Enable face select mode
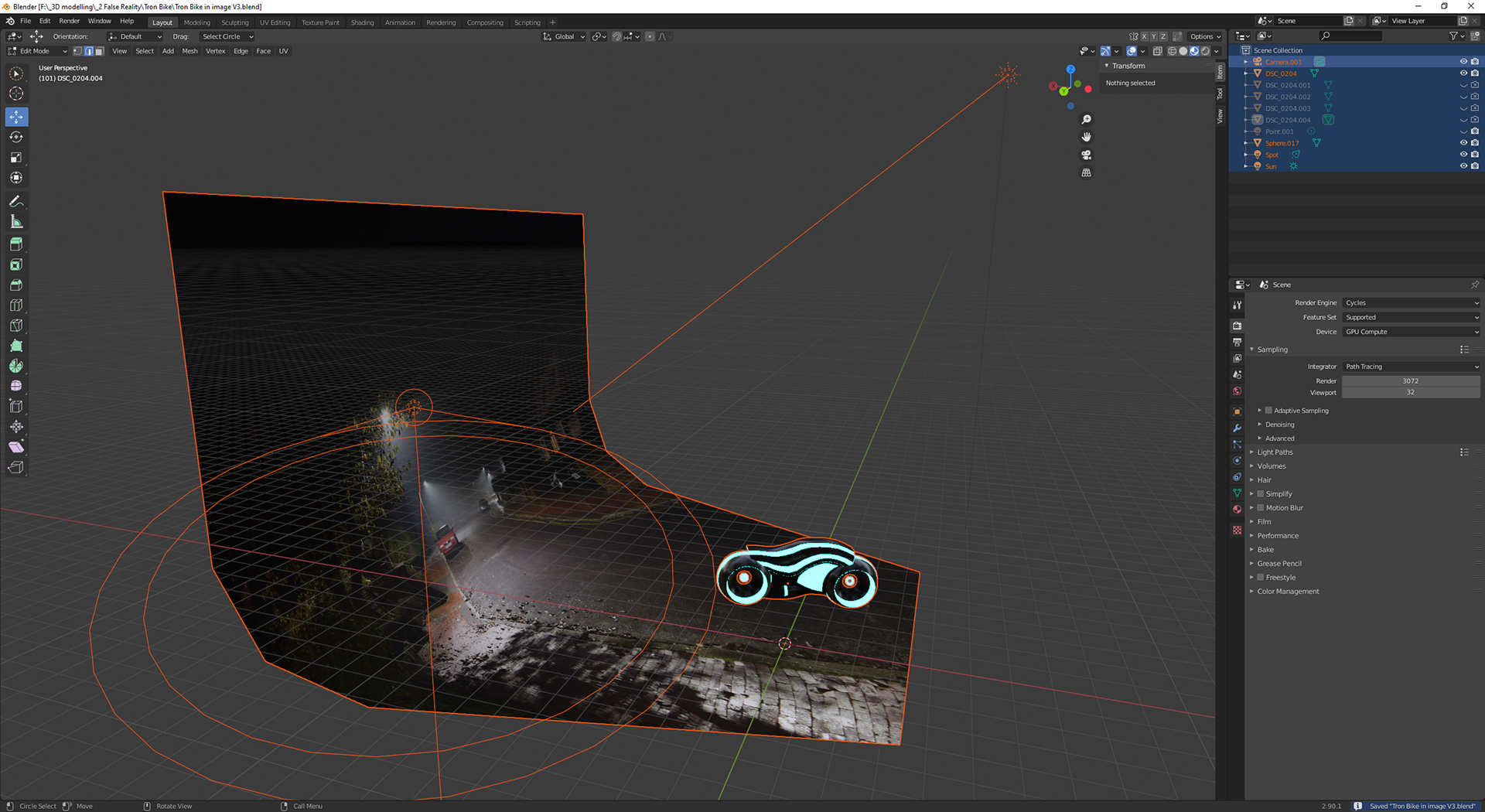Image resolution: width=1485 pixels, height=812 pixels. (99, 51)
